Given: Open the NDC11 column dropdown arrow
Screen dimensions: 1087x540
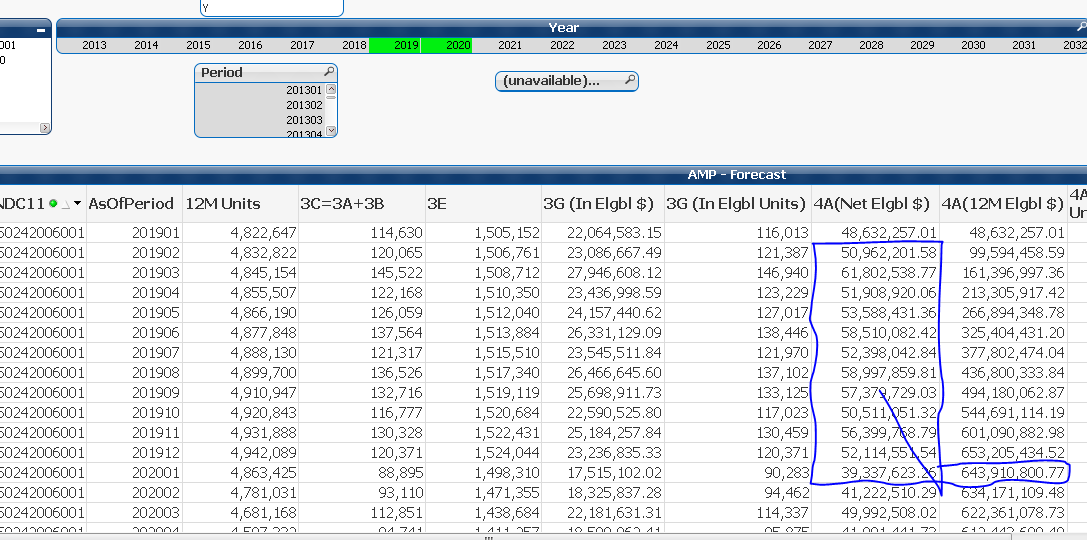Looking at the screenshot, I should coord(77,204).
